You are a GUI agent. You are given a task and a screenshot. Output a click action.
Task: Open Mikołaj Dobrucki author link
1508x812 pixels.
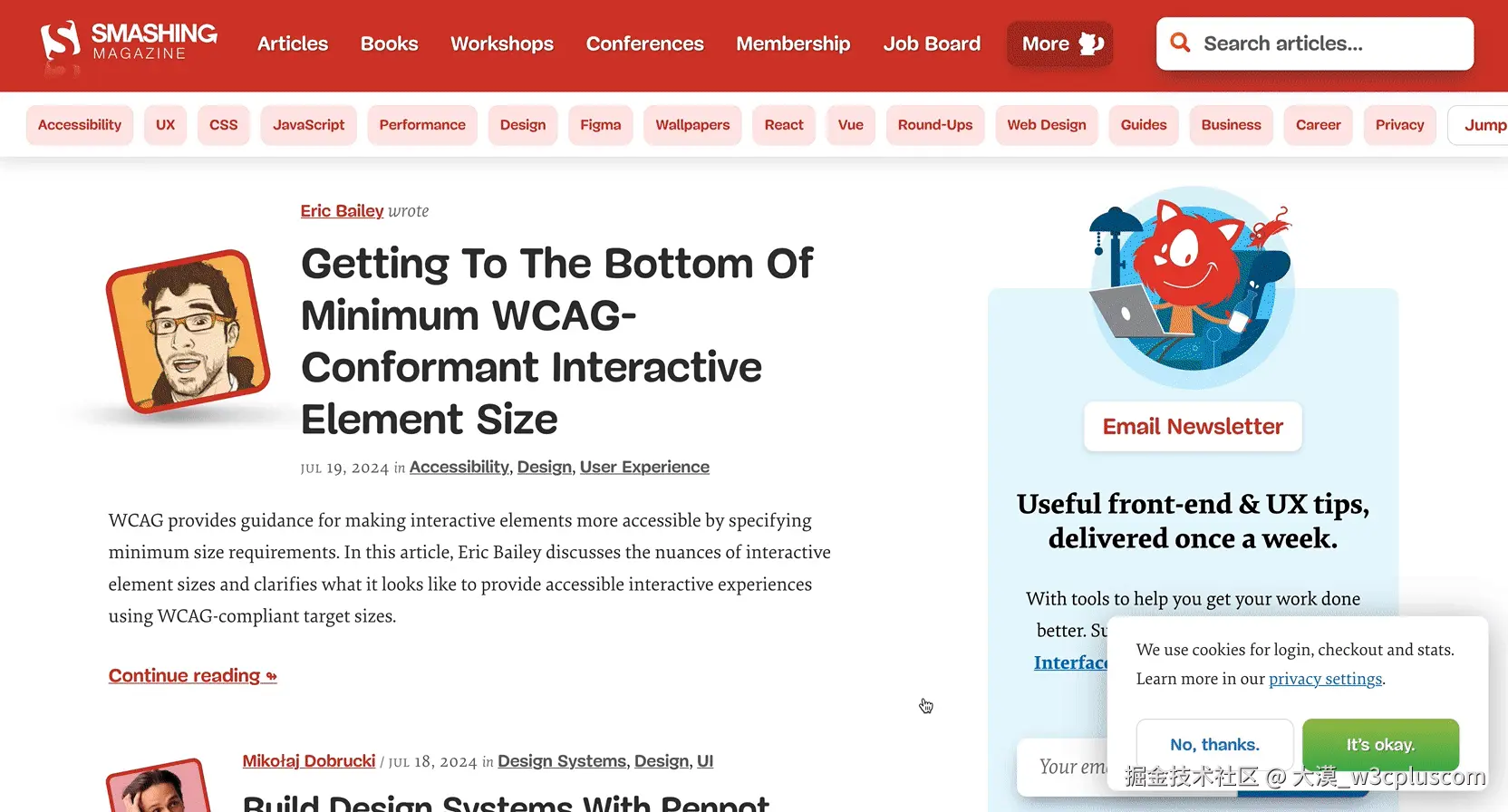coord(309,761)
